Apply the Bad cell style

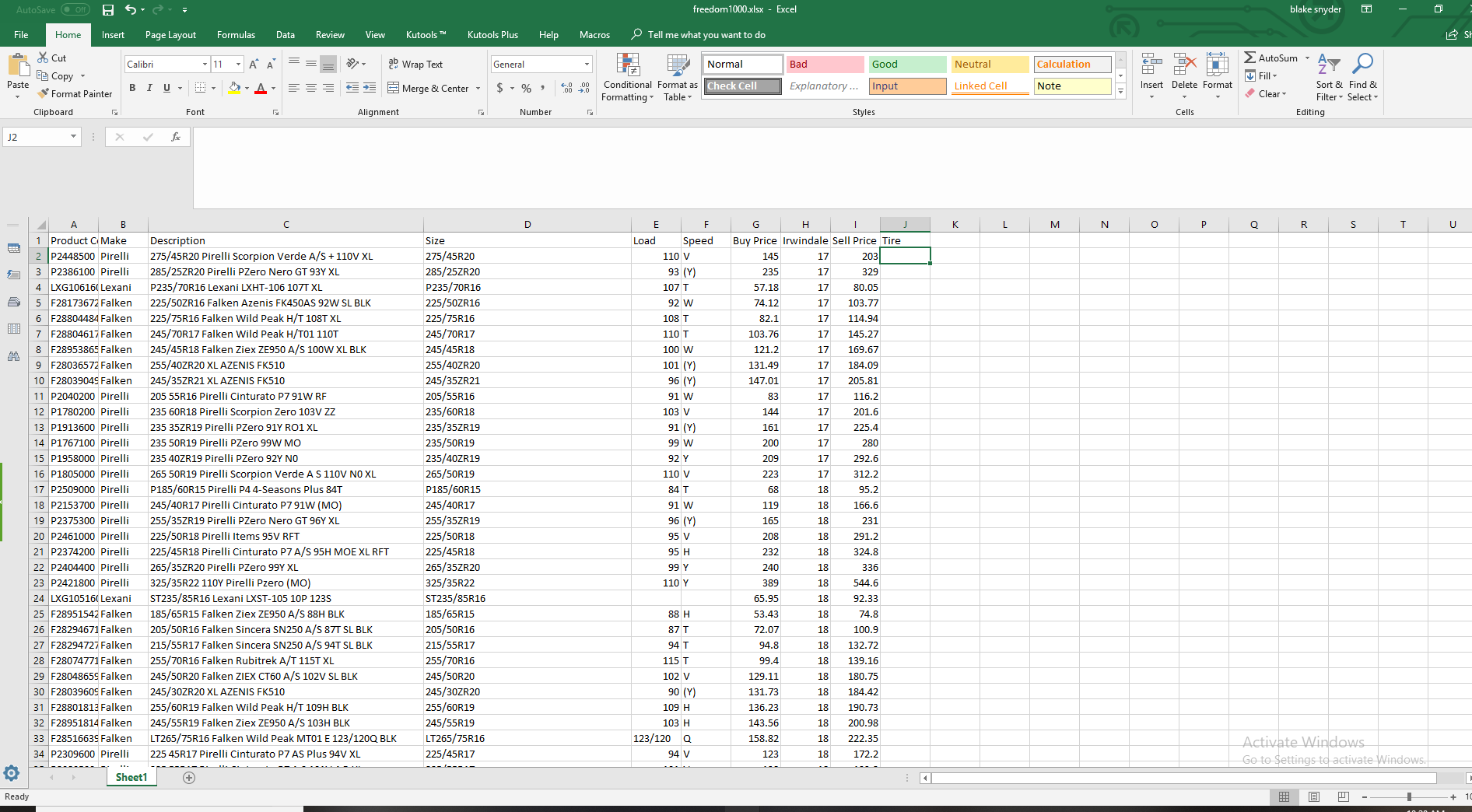pos(825,65)
